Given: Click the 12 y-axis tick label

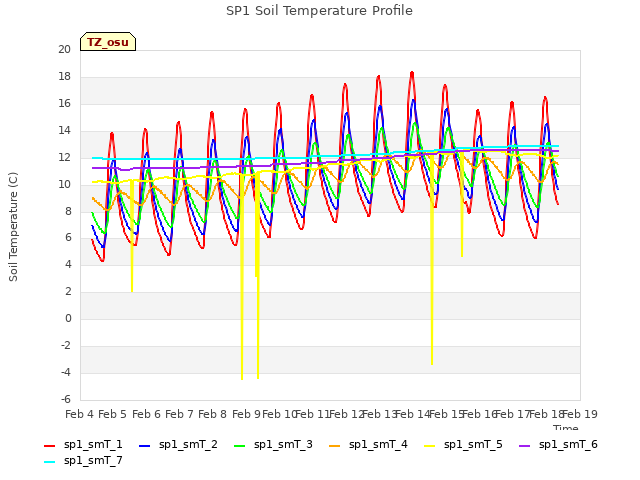Looking at the screenshot, I should pyautogui.click(x=64, y=157).
